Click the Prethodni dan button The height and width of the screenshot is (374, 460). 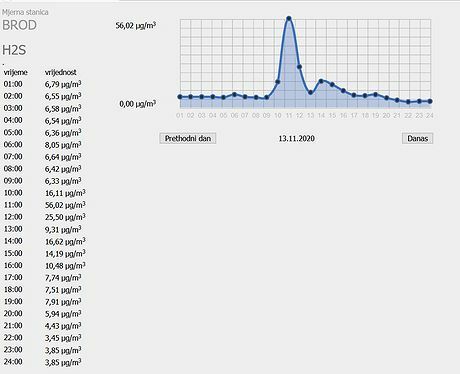(188, 138)
